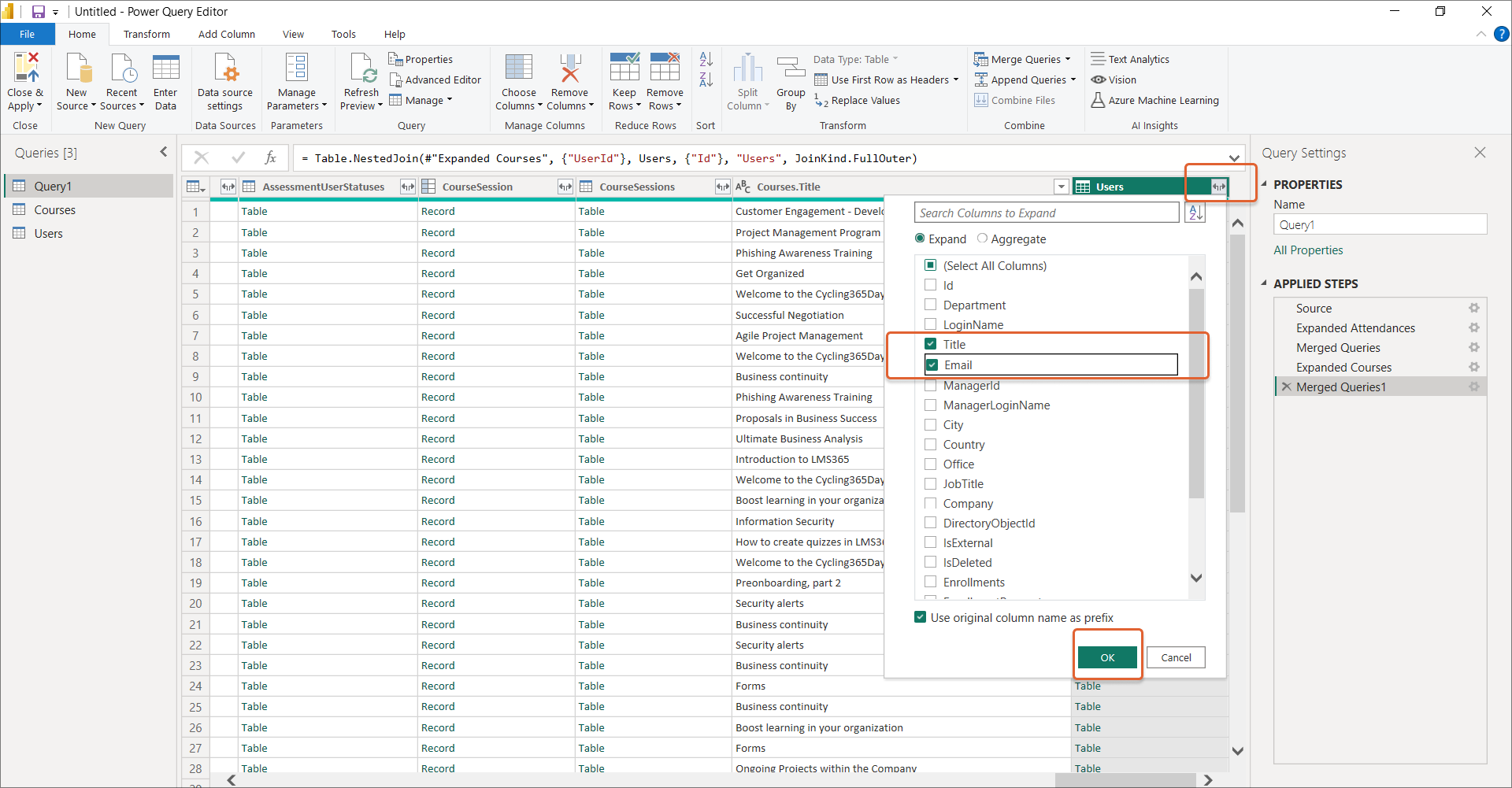The height and width of the screenshot is (788, 1512).
Task: Click the sort A-Z icon beside search box
Action: click(x=1195, y=213)
